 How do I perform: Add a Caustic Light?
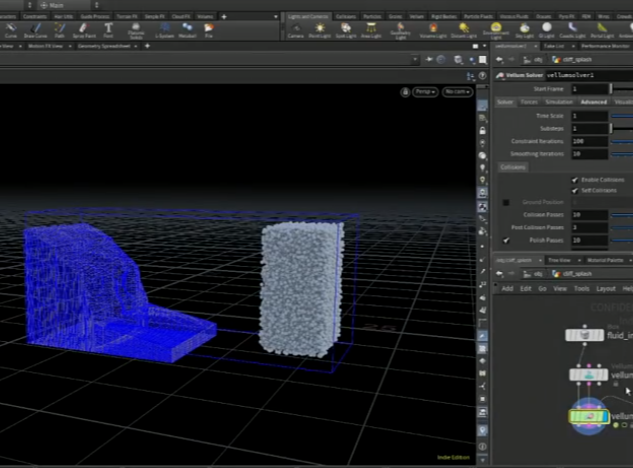coord(572,31)
